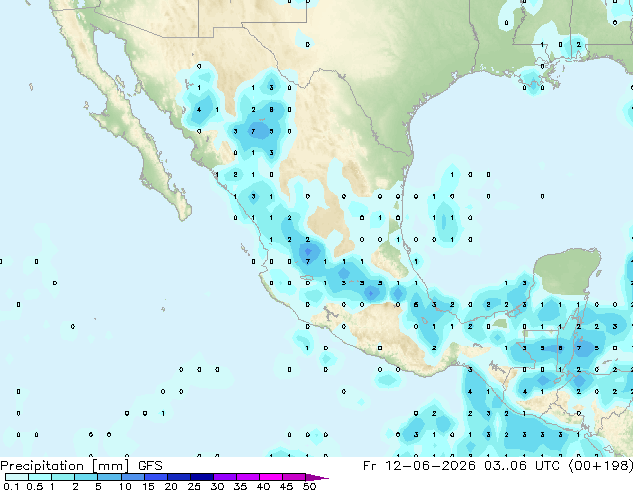Image resolution: width=634 pixels, height=490 pixels.
Task: Click the '0.5' legend scale label
Action: pos(34,486)
